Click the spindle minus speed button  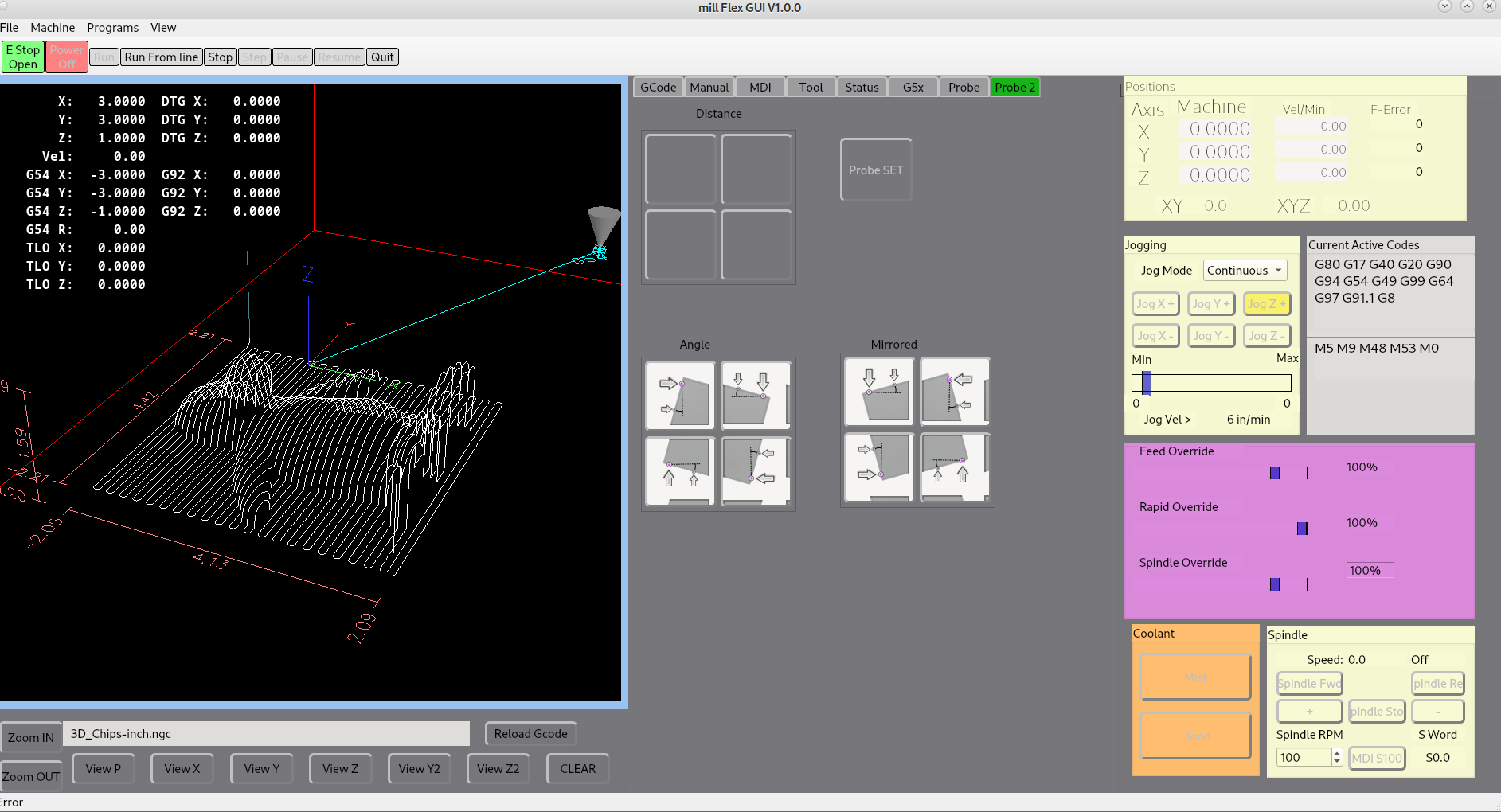click(1438, 712)
